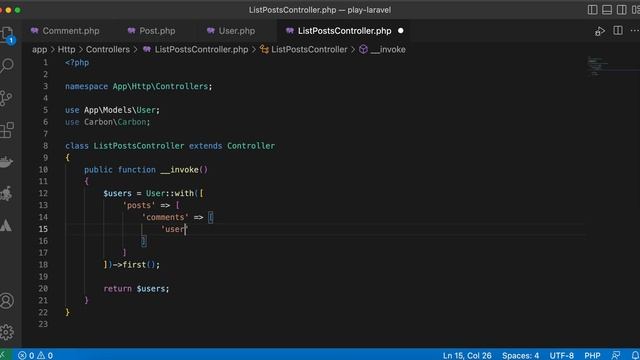This screenshot has width=640, height=360.
Task: Open the Docker view in activity bar
Action: tap(6, 162)
